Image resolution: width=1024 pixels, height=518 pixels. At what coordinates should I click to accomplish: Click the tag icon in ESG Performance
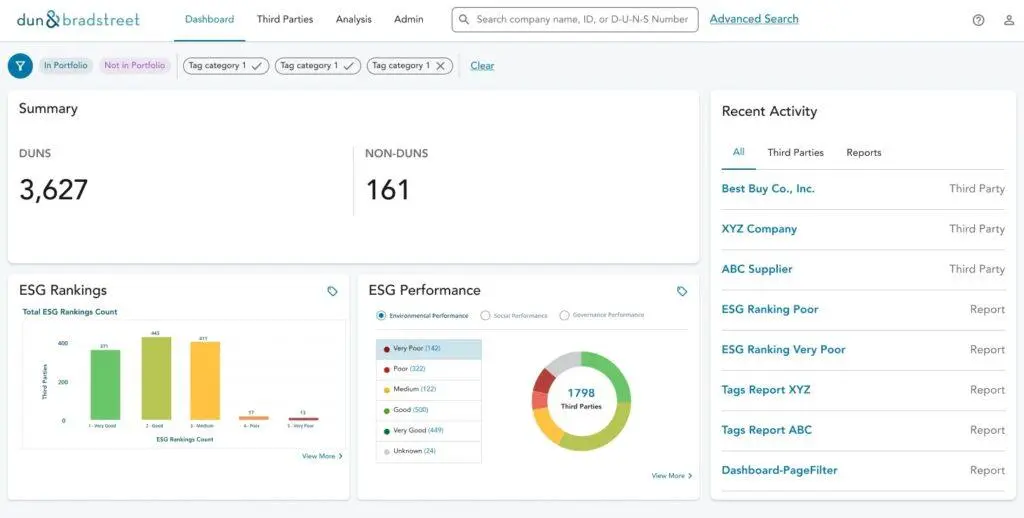pos(682,291)
